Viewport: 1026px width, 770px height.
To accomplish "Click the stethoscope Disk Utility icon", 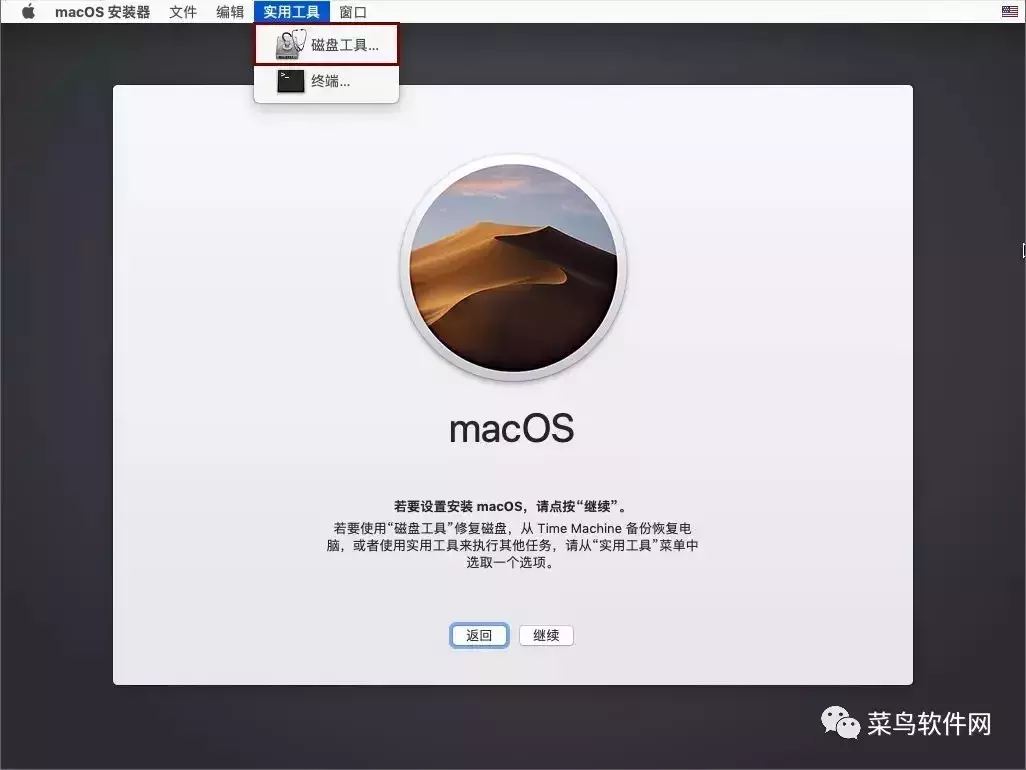I will 290,43.
